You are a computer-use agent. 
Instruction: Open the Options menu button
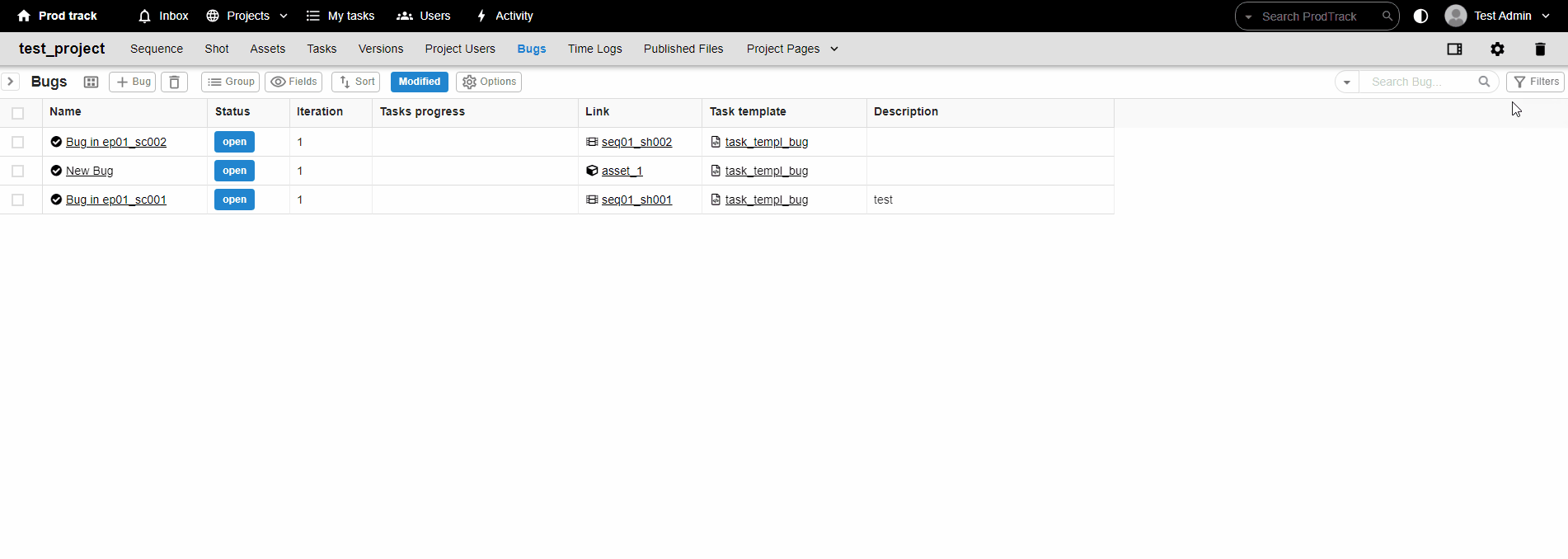pyautogui.click(x=489, y=82)
